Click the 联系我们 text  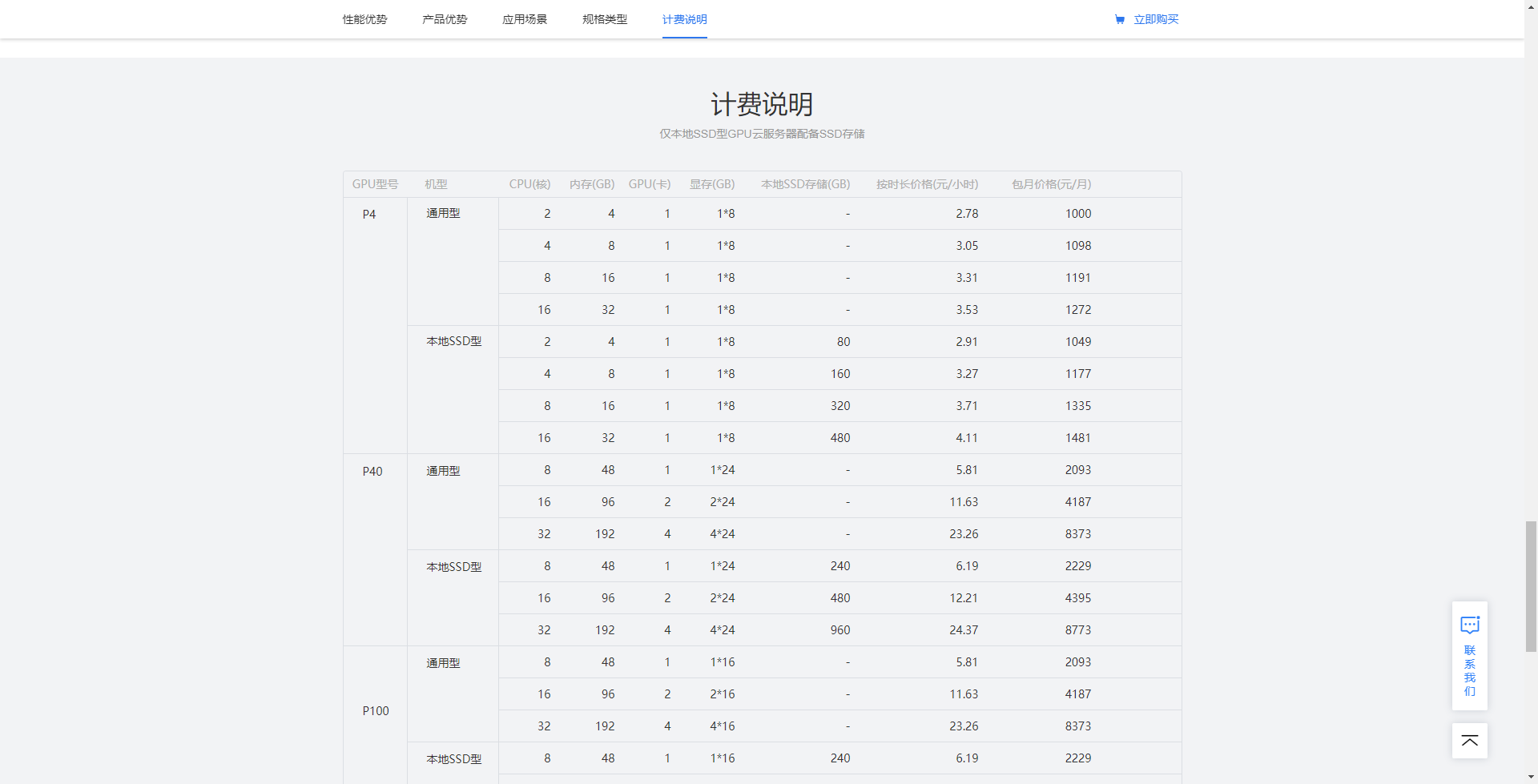tap(1469, 671)
